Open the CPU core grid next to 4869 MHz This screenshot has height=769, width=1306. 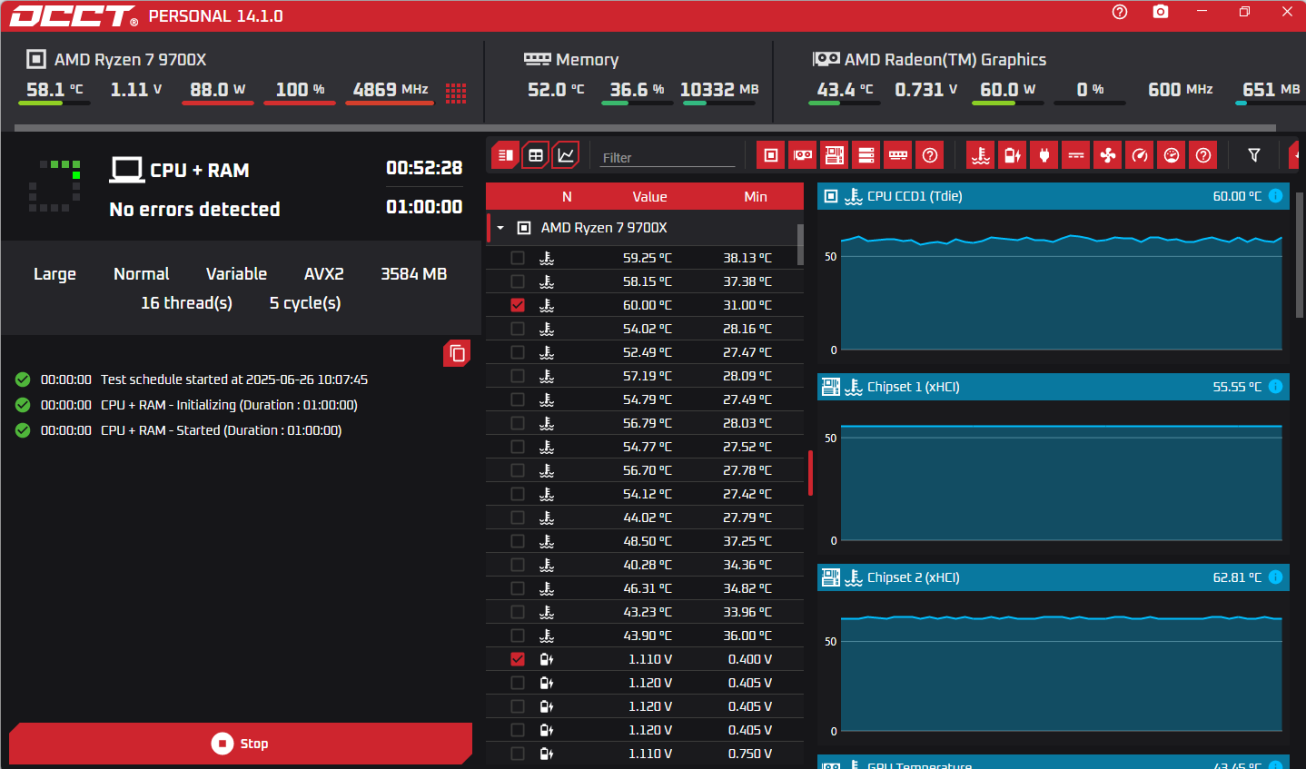[456, 93]
